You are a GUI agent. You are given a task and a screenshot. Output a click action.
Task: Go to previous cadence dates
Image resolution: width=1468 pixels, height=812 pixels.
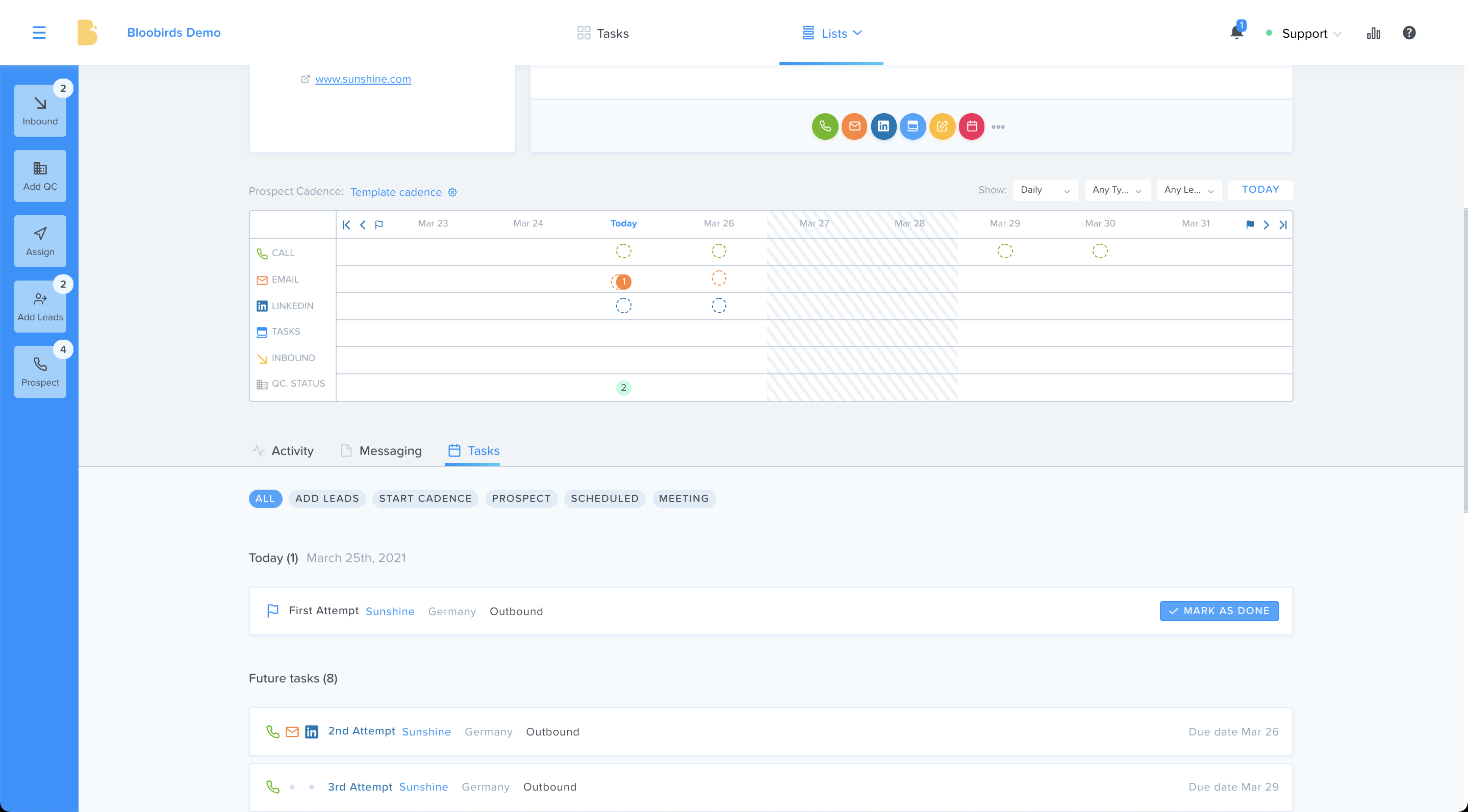click(x=363, y=224)
